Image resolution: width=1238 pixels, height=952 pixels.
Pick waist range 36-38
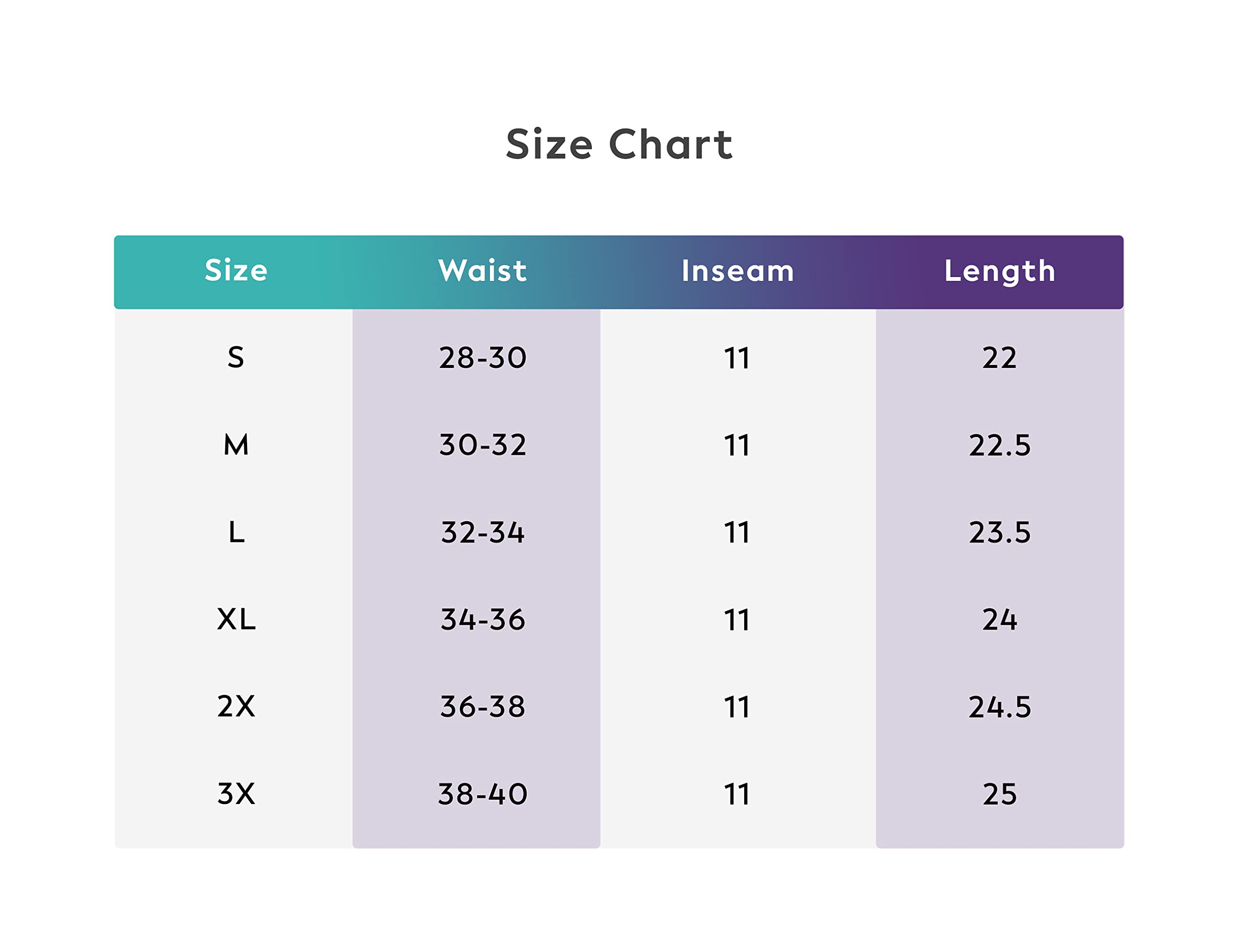click(x=483, y=707)
